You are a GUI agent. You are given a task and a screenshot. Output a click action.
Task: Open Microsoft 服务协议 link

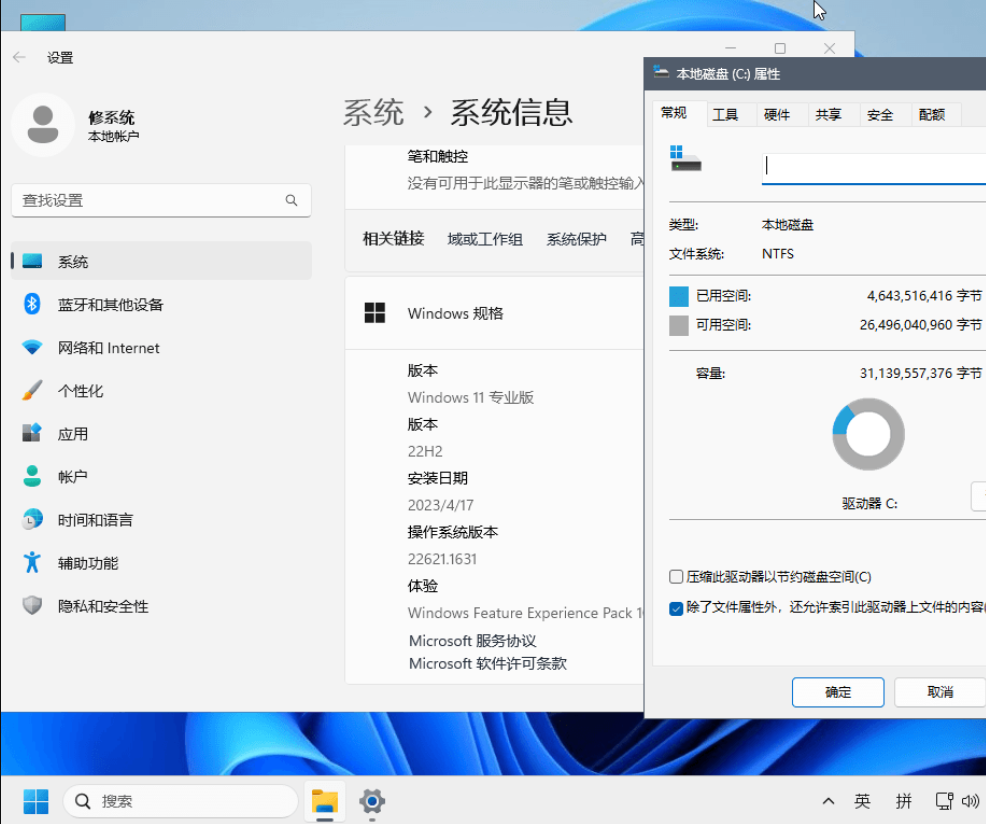click(x=472, y=641)
